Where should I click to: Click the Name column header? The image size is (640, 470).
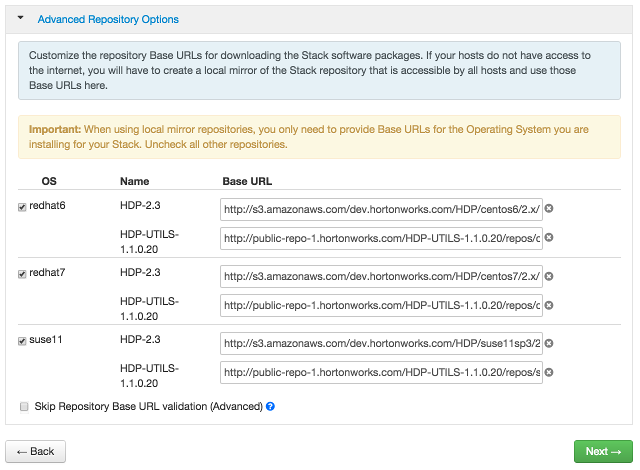pos(135,181)
